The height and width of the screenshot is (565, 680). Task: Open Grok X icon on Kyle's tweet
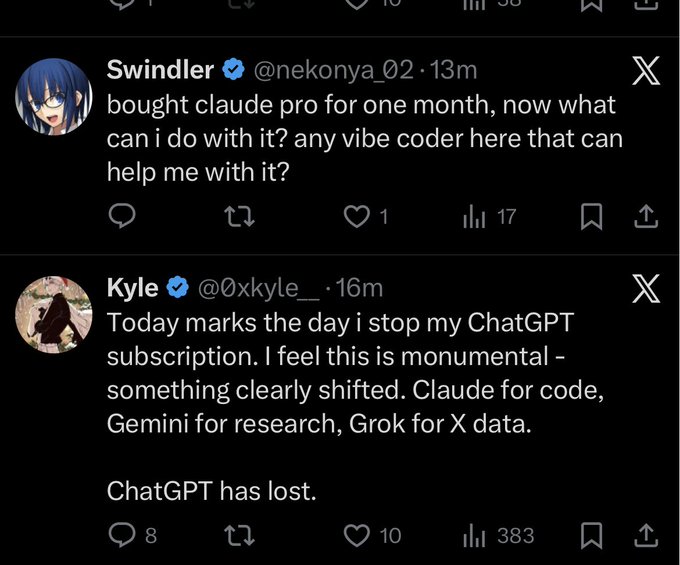point(646,290)
